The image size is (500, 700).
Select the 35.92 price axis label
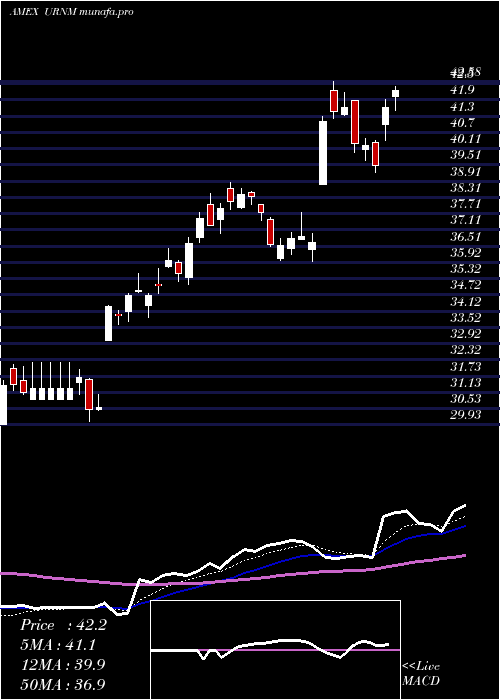(465, 253)
